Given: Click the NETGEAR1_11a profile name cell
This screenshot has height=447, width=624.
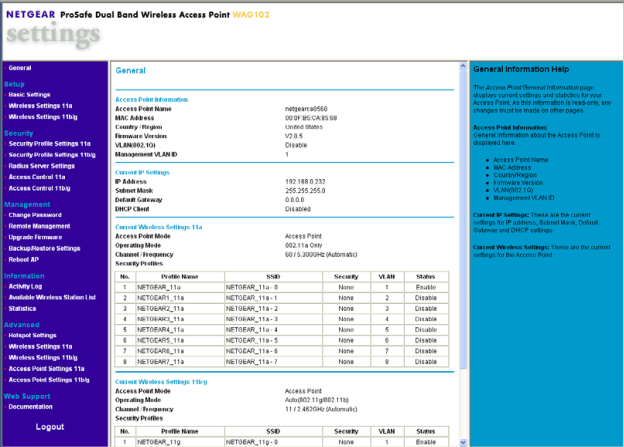Looking at the screenshot, I should click(180, 298).
